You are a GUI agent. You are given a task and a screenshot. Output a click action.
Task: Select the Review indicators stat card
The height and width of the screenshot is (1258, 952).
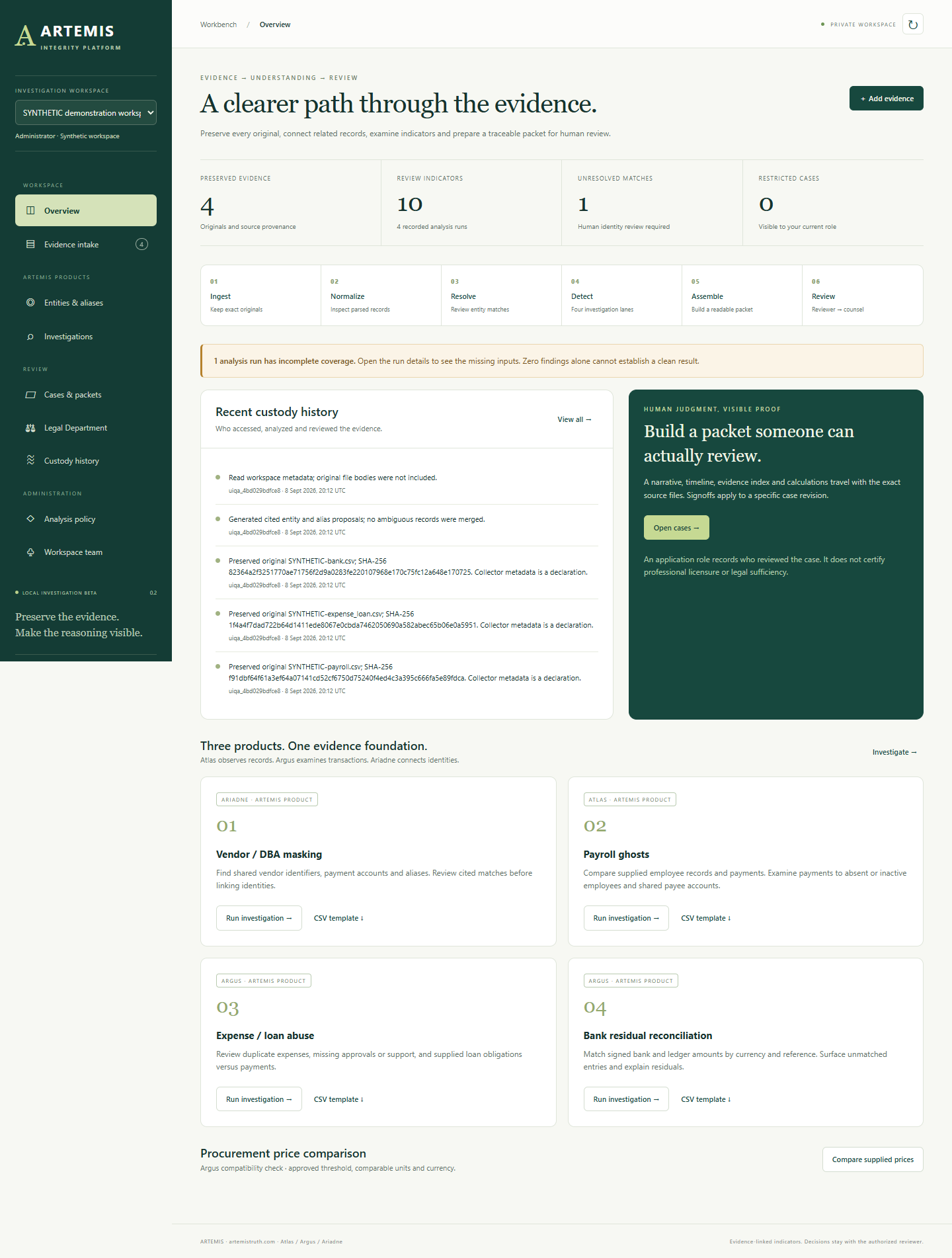471,203
